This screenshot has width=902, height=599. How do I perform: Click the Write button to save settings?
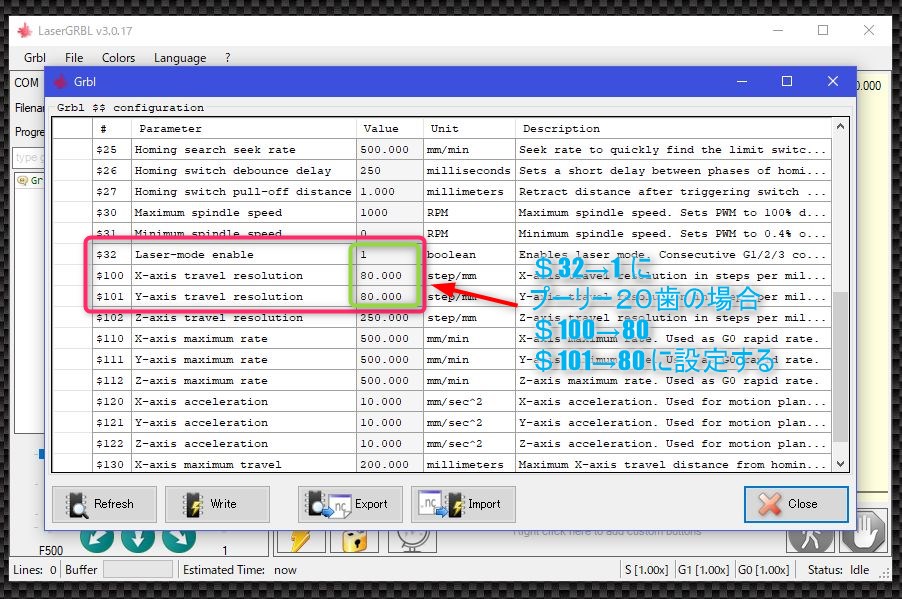coord(217,504)
